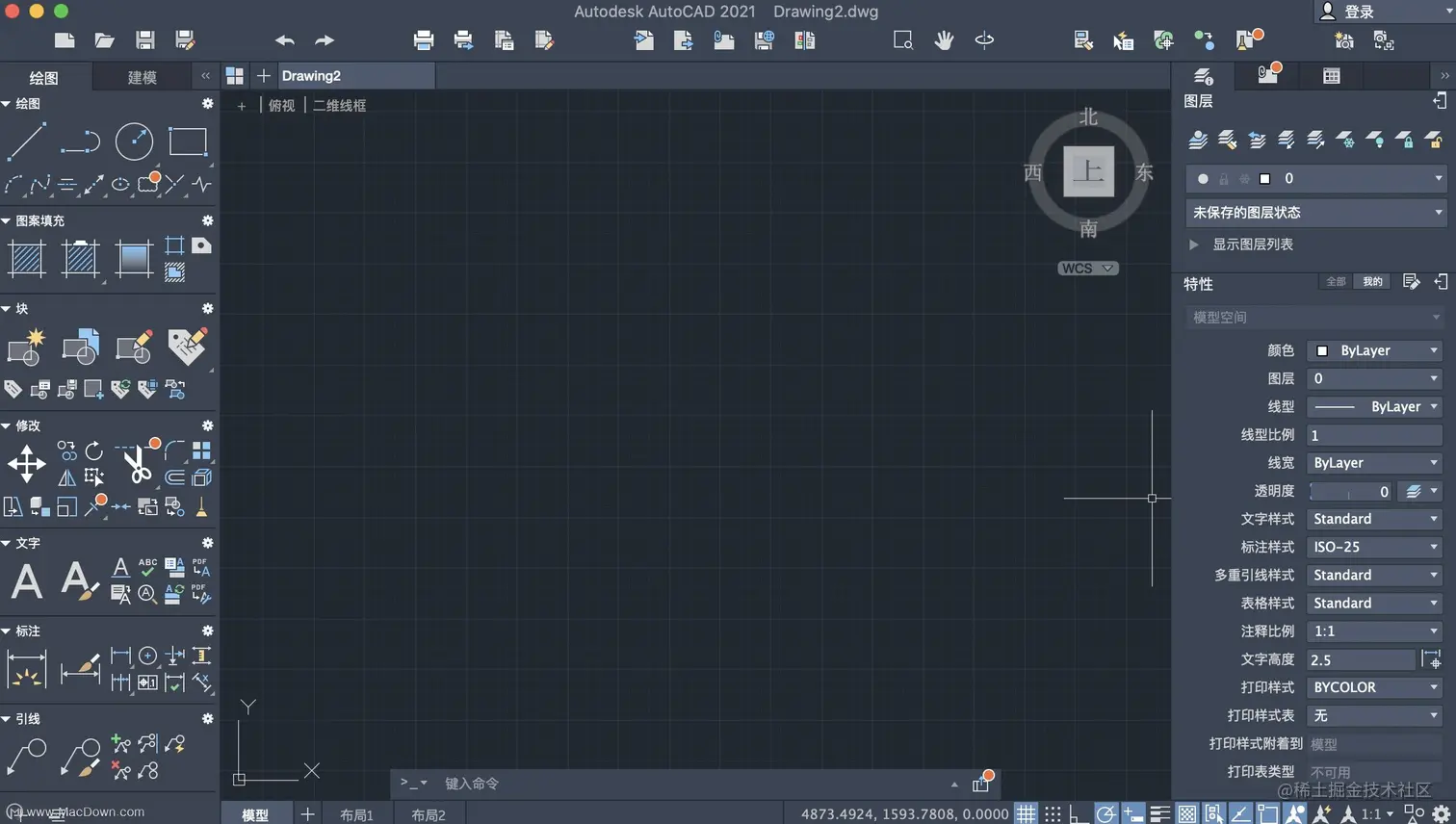Select the Spline tool
The width and height of the screenshot is (1456, 824).
pos(40,184)
